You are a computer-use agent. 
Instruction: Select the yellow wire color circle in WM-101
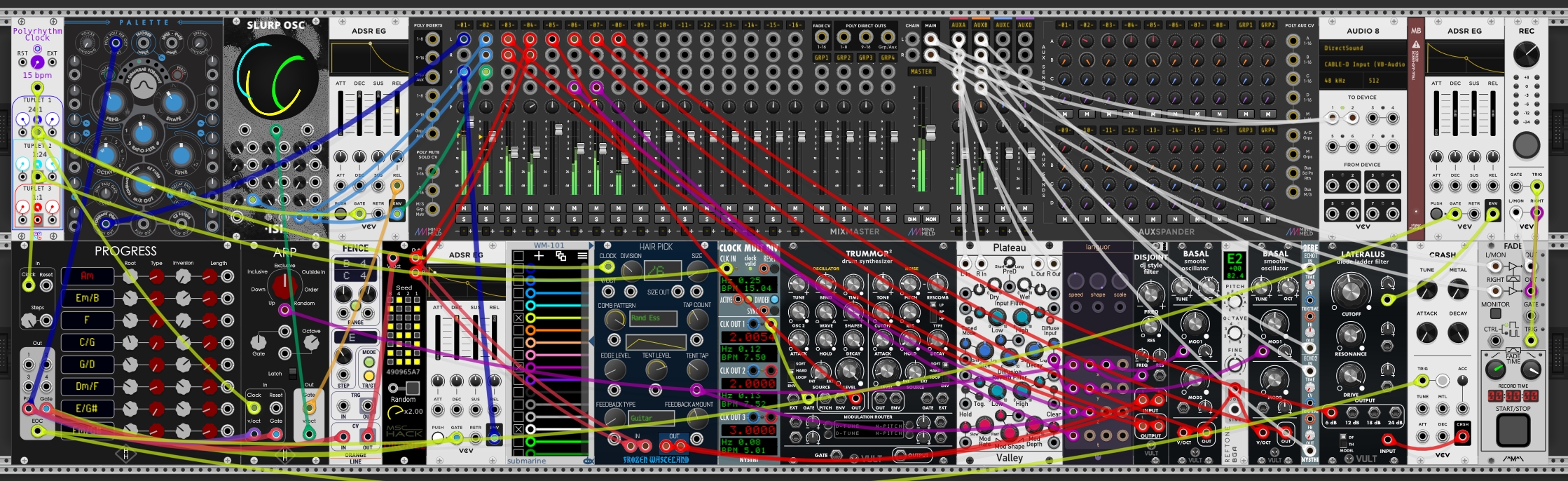pyautogui.click(x=531, y=318)
